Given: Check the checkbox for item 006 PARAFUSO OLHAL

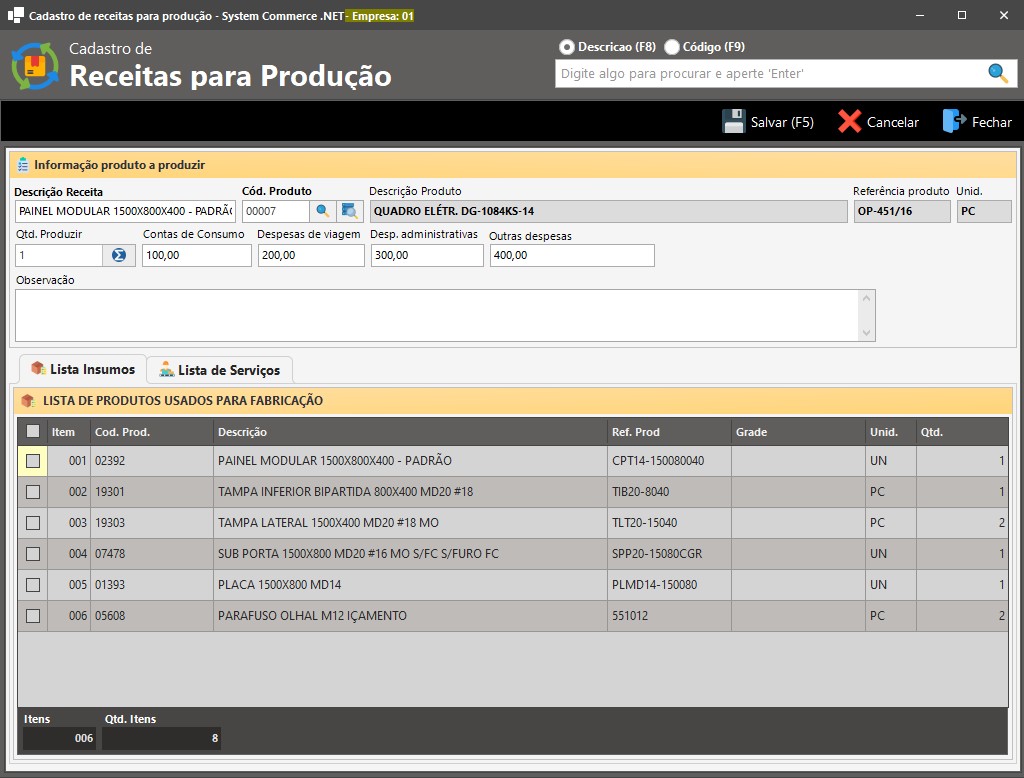Looking at the screenshot, I should coord(32,616).
